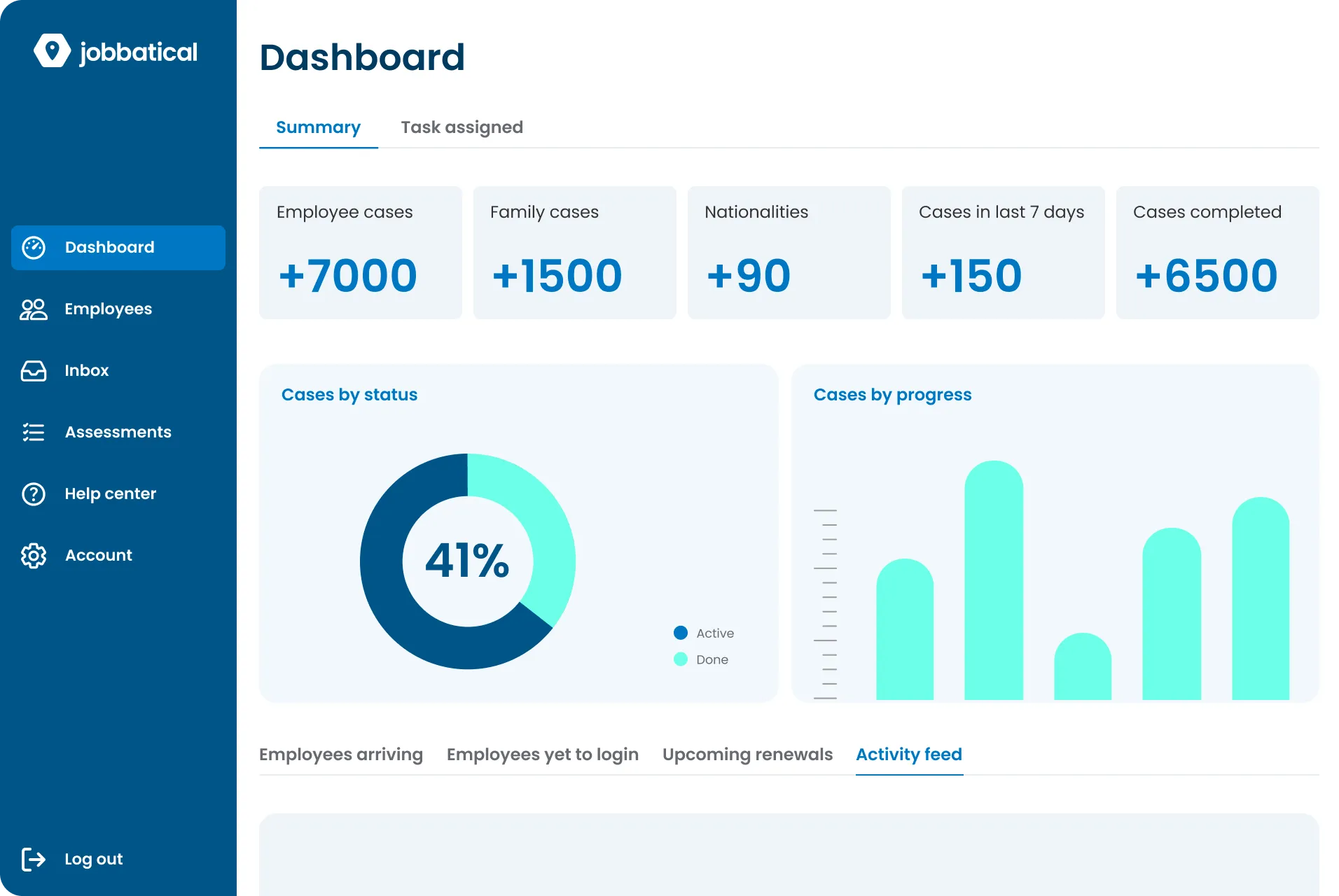
Task: Click the Help center question mark icon
Action: tap(33, 493)
